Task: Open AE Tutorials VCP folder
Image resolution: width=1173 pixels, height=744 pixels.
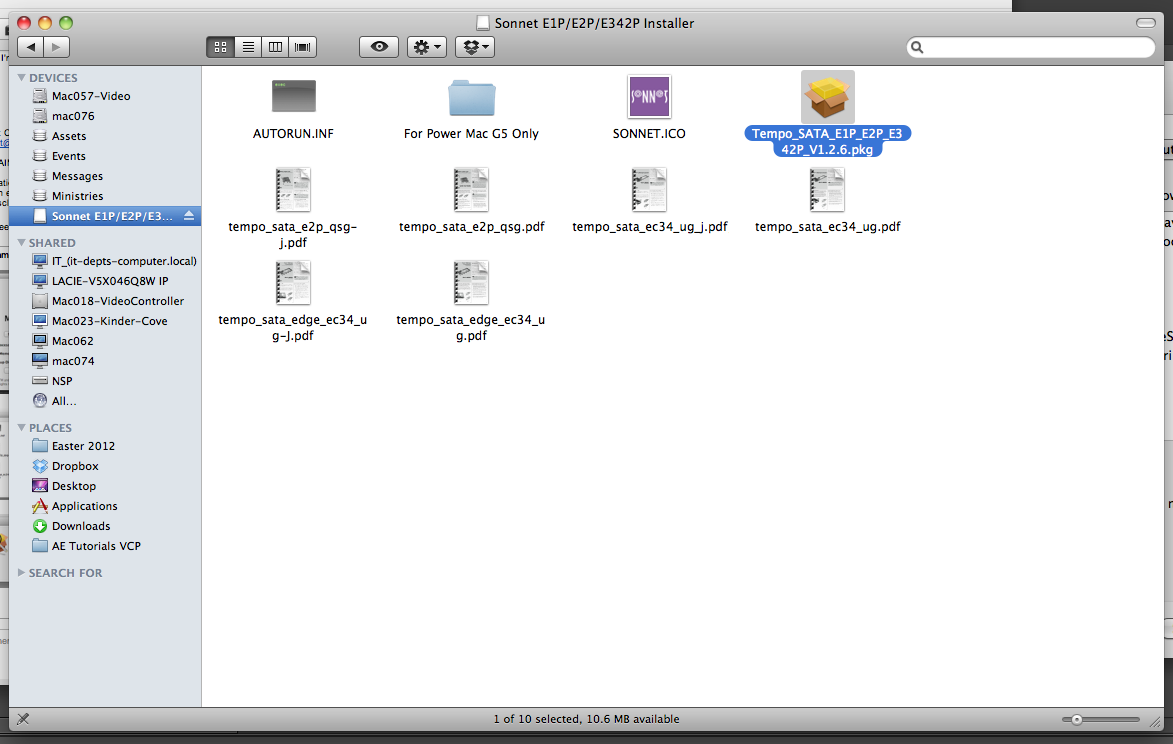Action: point(105,546)
